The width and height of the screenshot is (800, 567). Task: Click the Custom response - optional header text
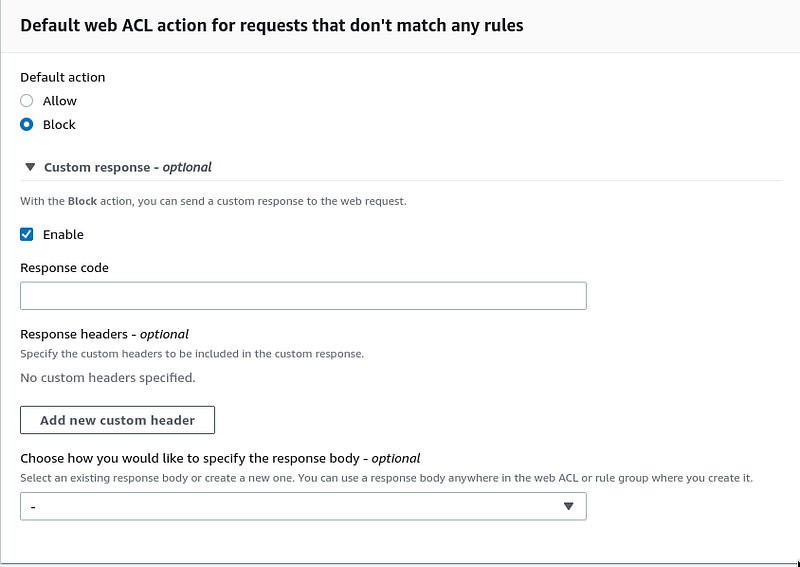tap(128, 167)
